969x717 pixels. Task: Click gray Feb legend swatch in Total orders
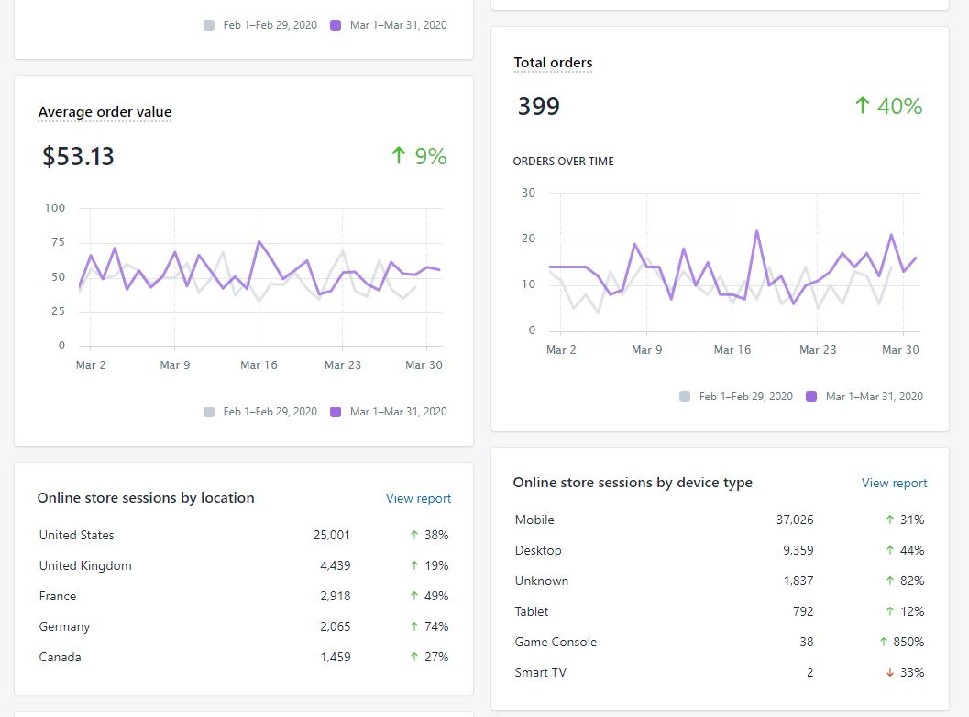click(684, 396)
